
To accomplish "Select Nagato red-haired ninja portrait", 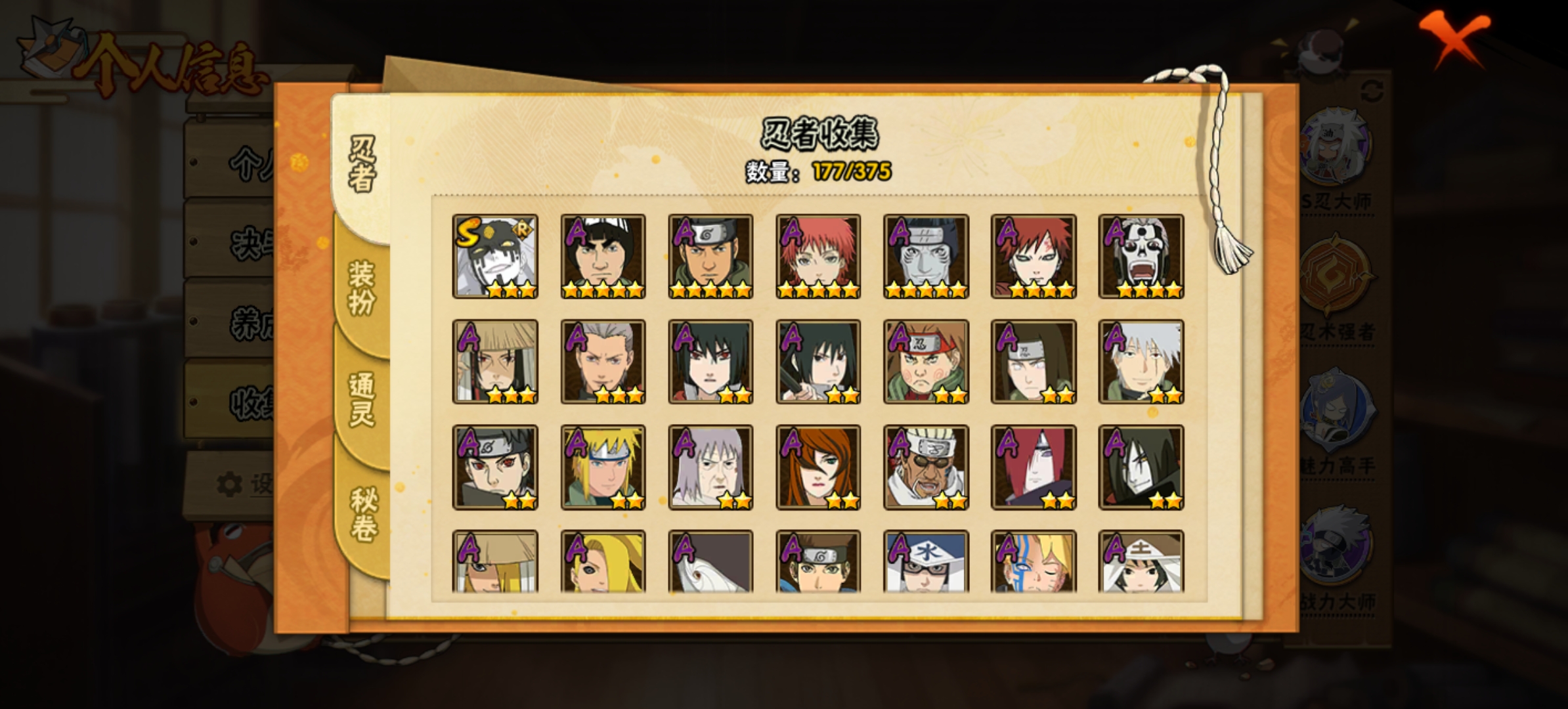I will coord(1034,467).
